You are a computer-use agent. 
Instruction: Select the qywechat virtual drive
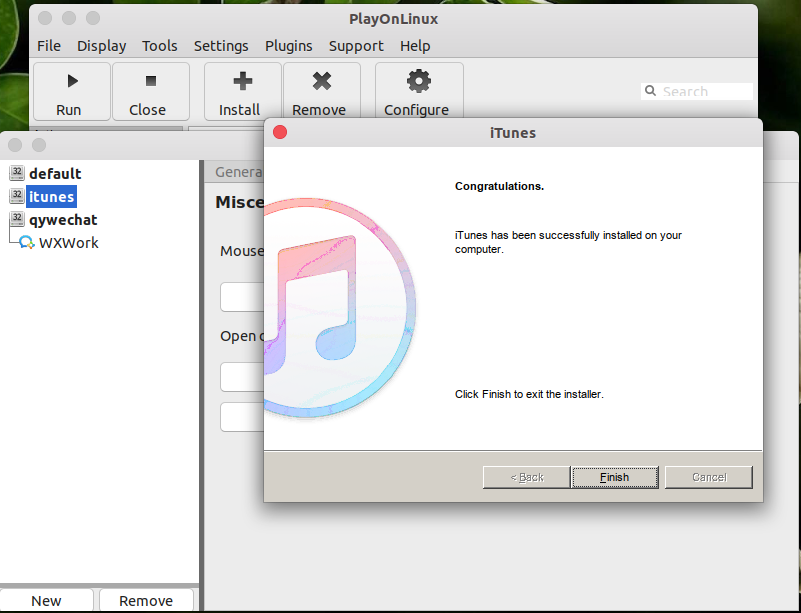tap(63, 220)
